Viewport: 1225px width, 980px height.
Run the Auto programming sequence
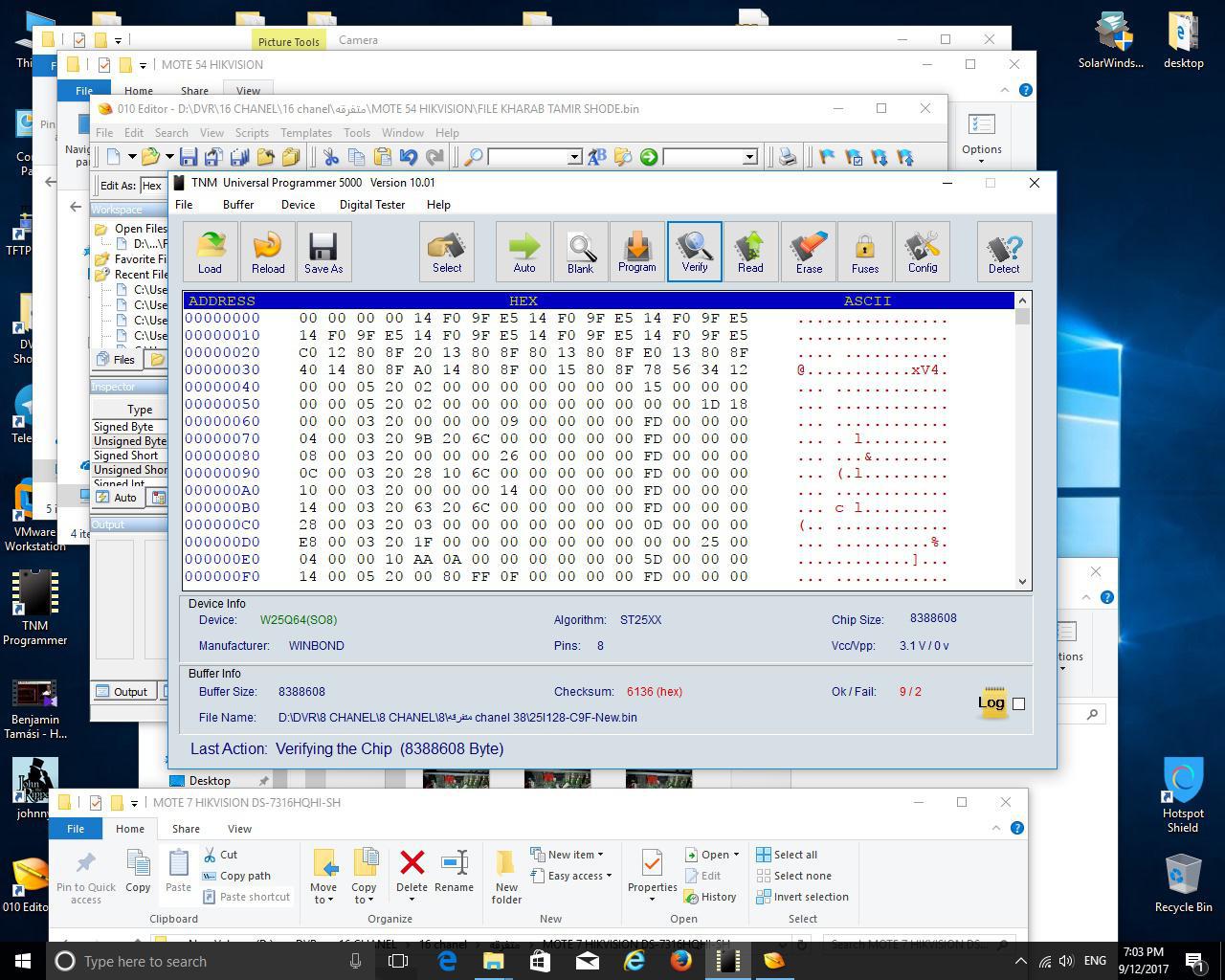click(523, 252)
